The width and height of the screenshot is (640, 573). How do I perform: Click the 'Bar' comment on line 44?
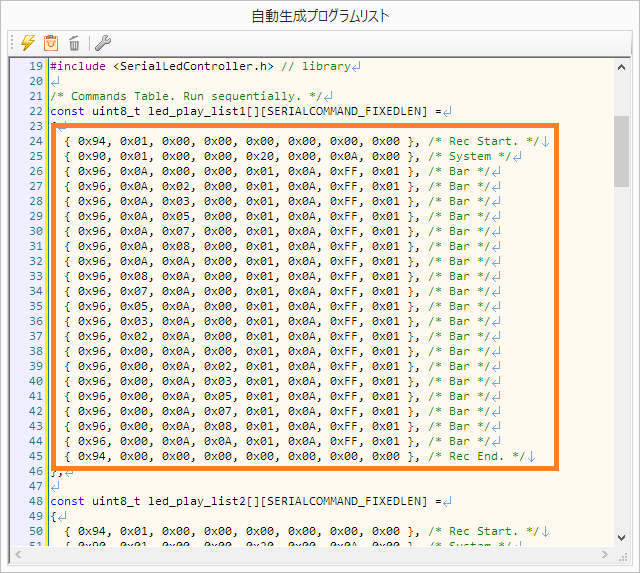(459, 442)
